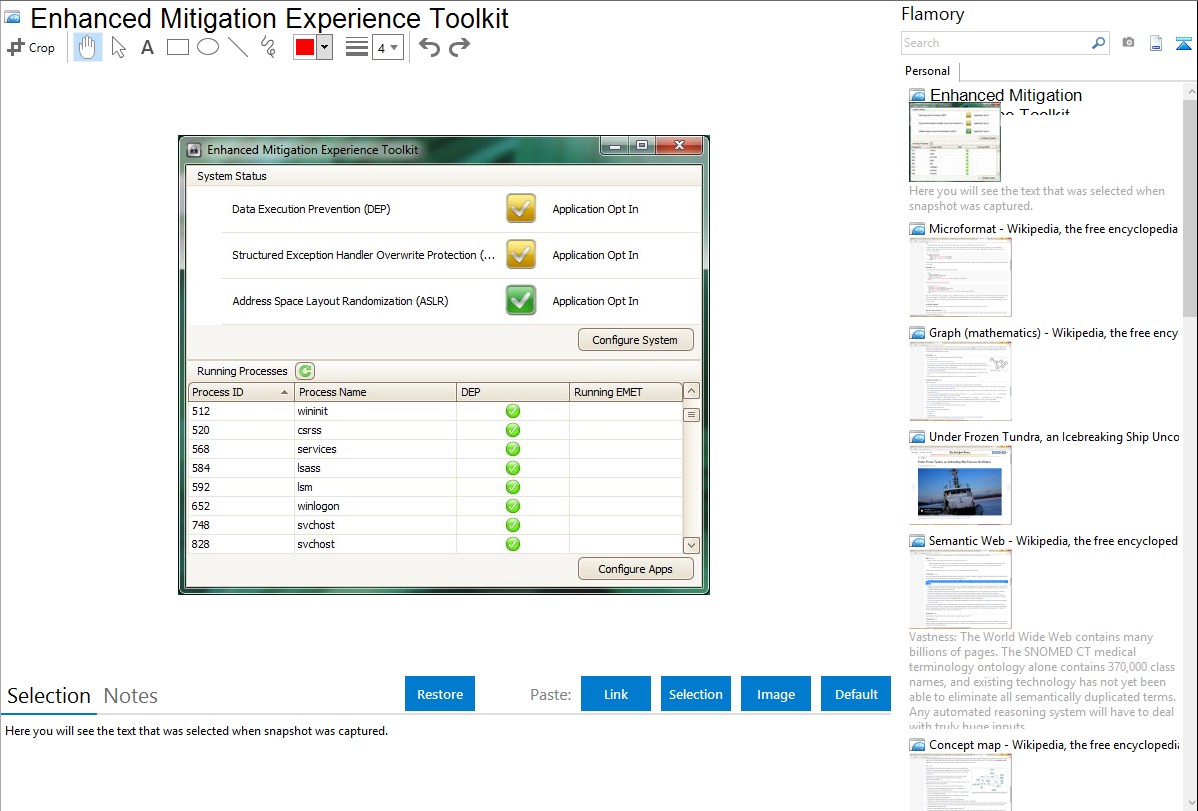Click the red color swatch
This screenshot has width=1198, height=811.
coord(305,47)
